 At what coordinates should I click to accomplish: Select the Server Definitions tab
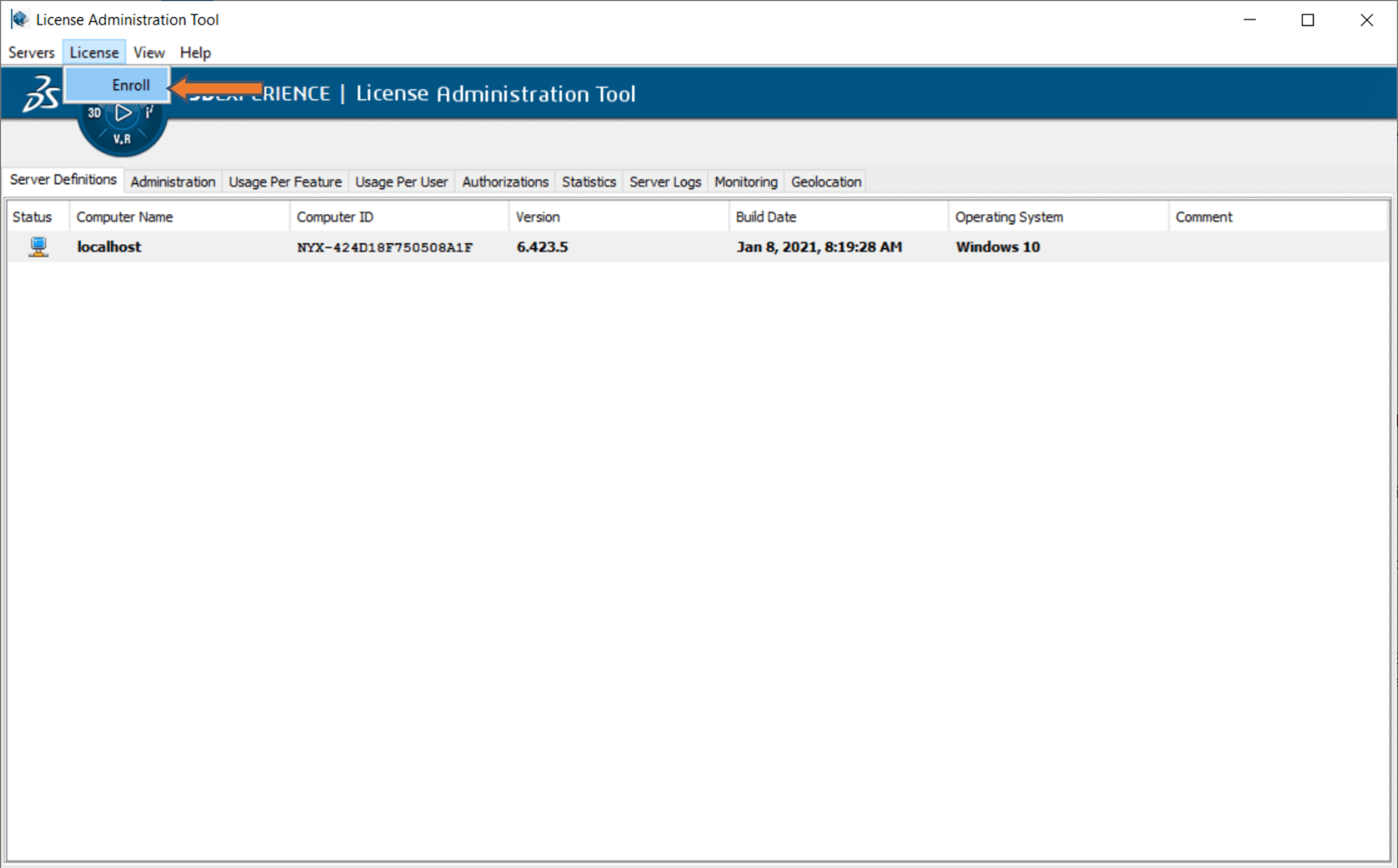[x=64, y=180]
